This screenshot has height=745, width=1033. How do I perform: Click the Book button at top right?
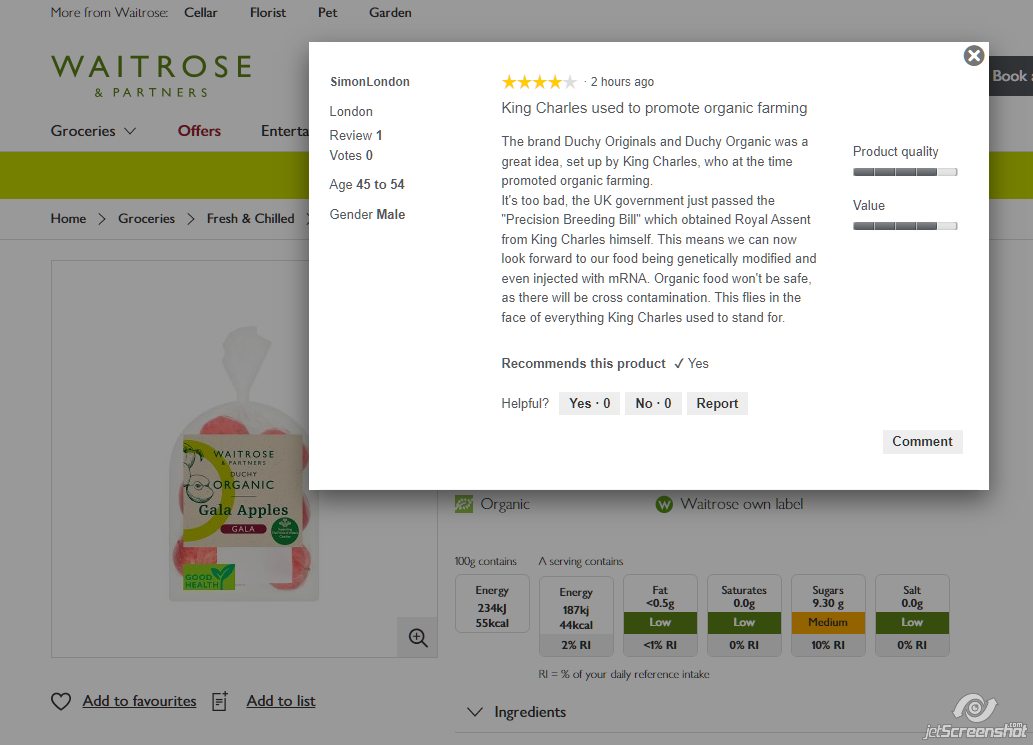[1011, 76]
